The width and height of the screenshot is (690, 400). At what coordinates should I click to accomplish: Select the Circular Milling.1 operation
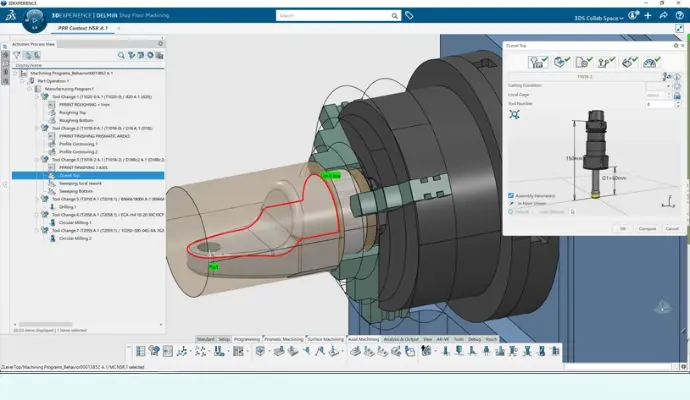(x=75, y=223)
